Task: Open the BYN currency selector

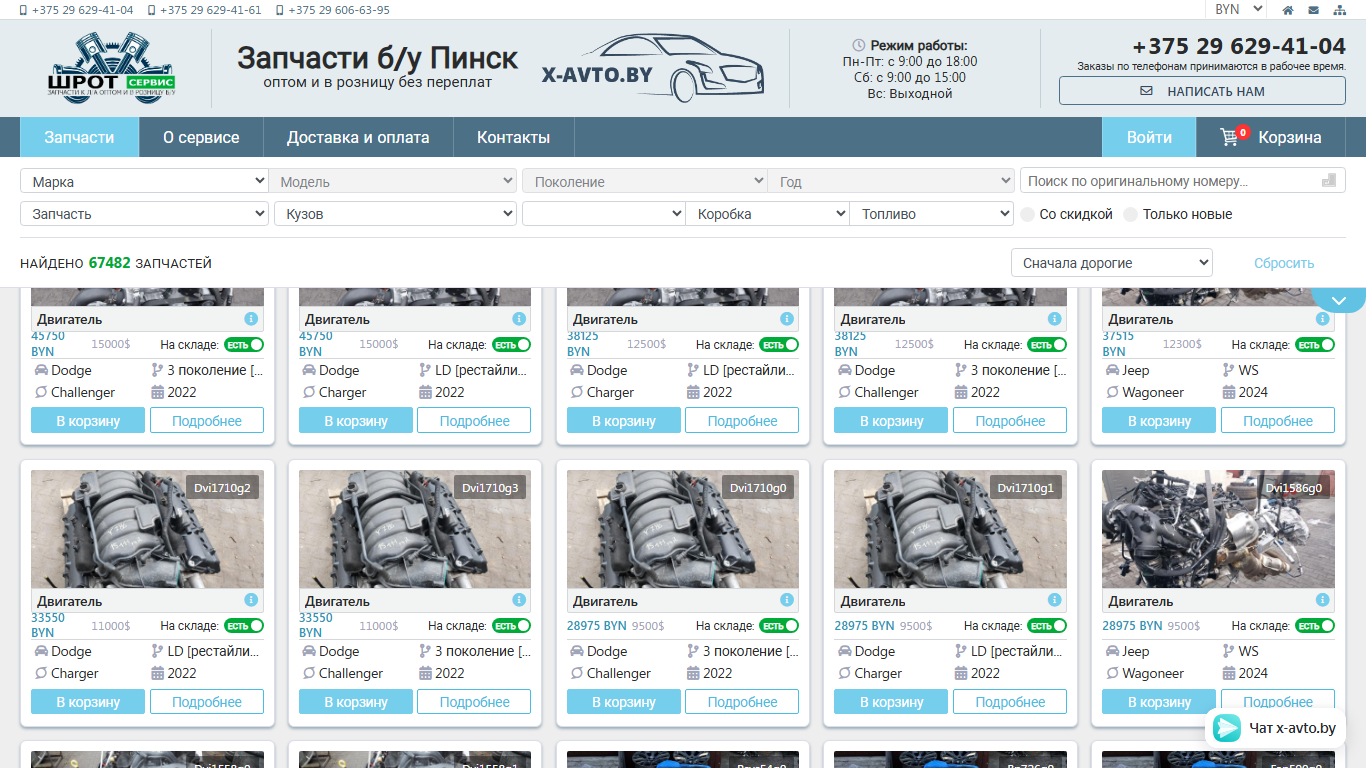Action: tap(1236, 9)
